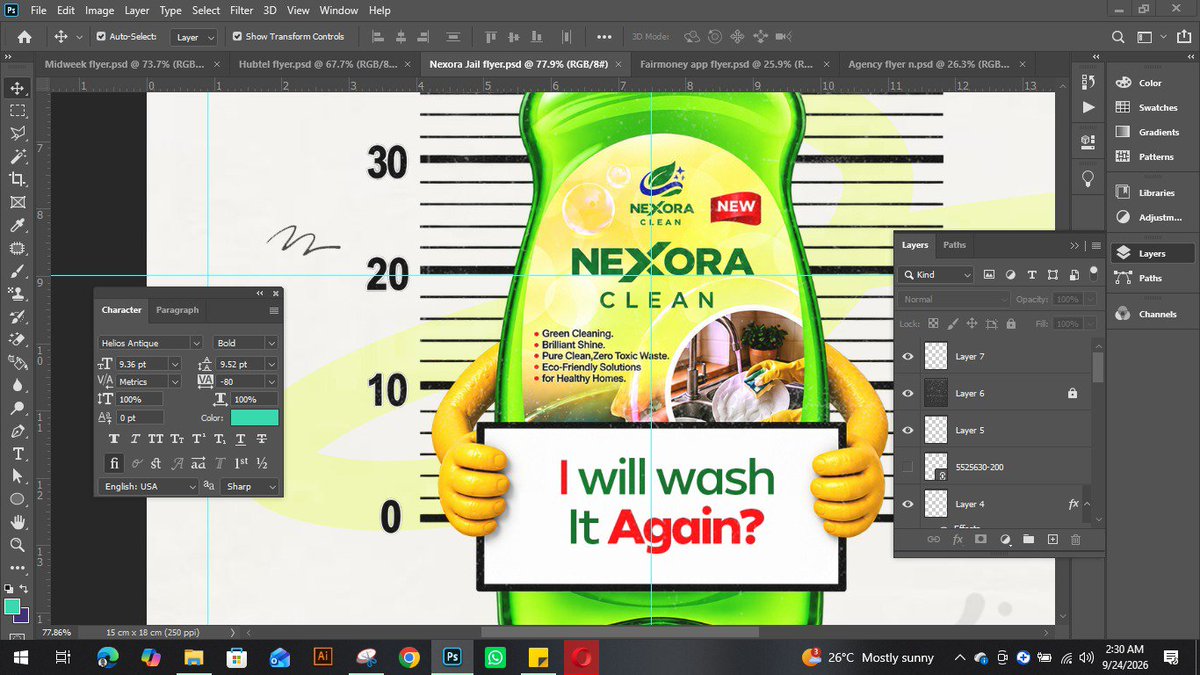Select the Path Selection arrow tool
The height and width of the screenshot is (675, 1200).
[17, 477]
